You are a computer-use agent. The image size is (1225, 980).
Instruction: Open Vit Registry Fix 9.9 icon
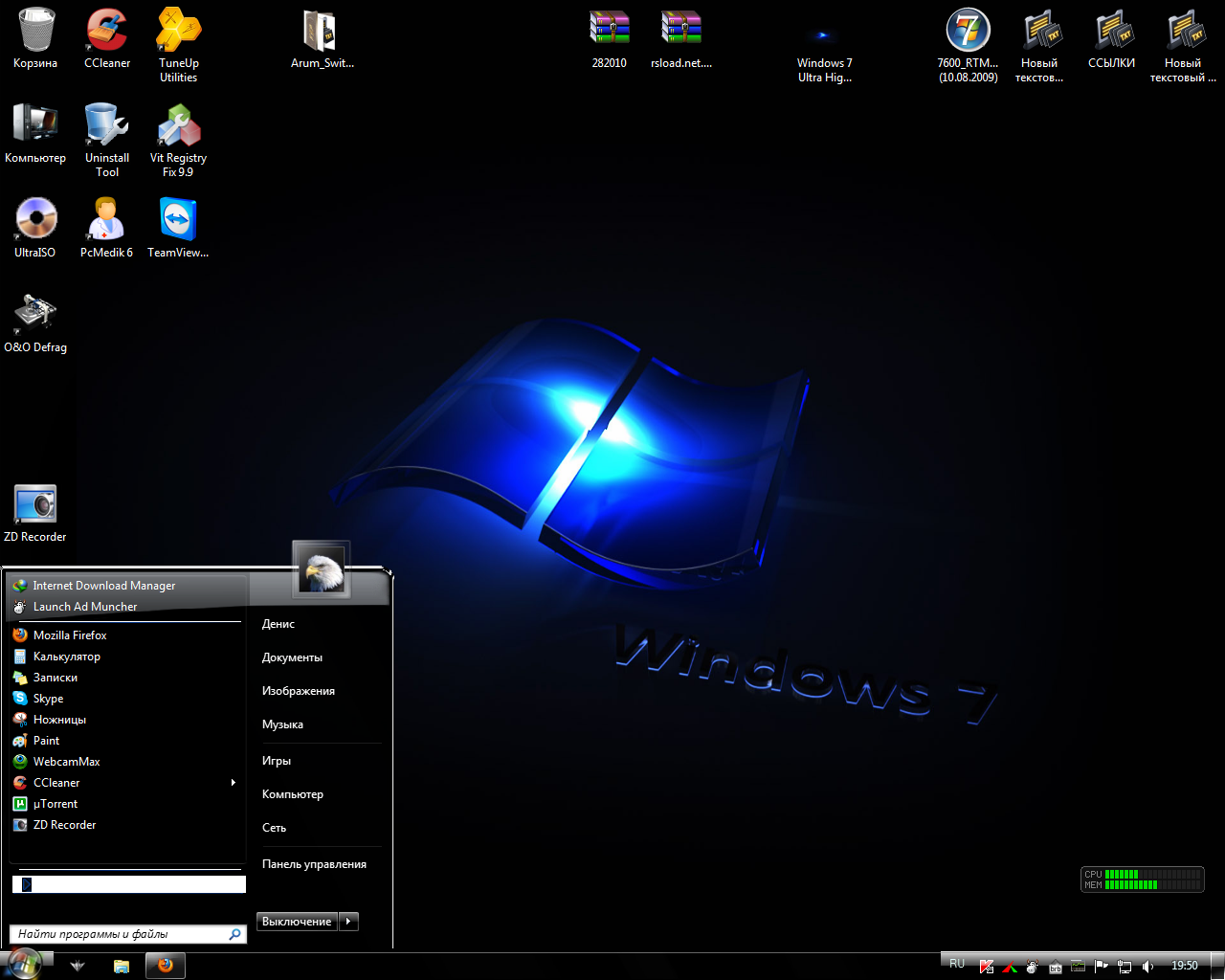179,140
